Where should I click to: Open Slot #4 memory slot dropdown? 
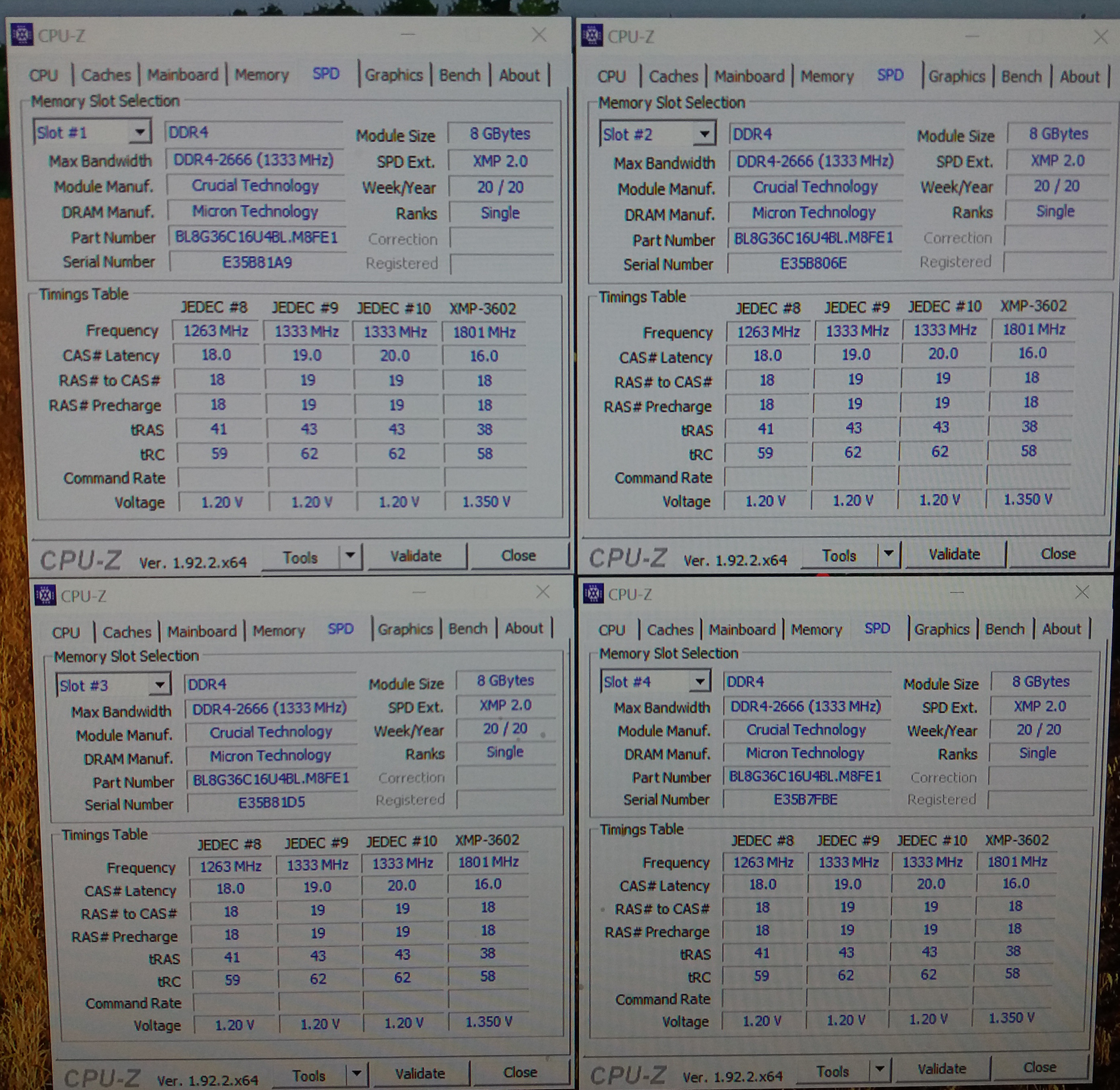[699, 682]
